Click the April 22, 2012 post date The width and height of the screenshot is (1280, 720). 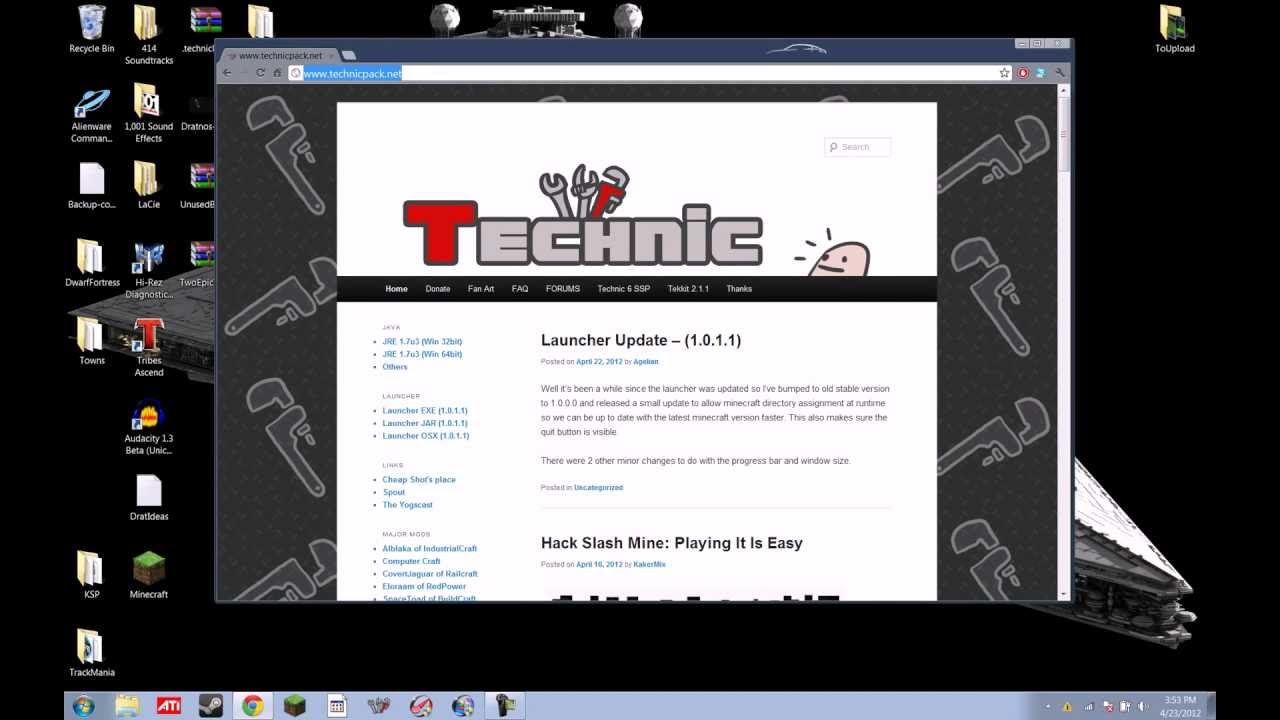(x=599, y=362)
